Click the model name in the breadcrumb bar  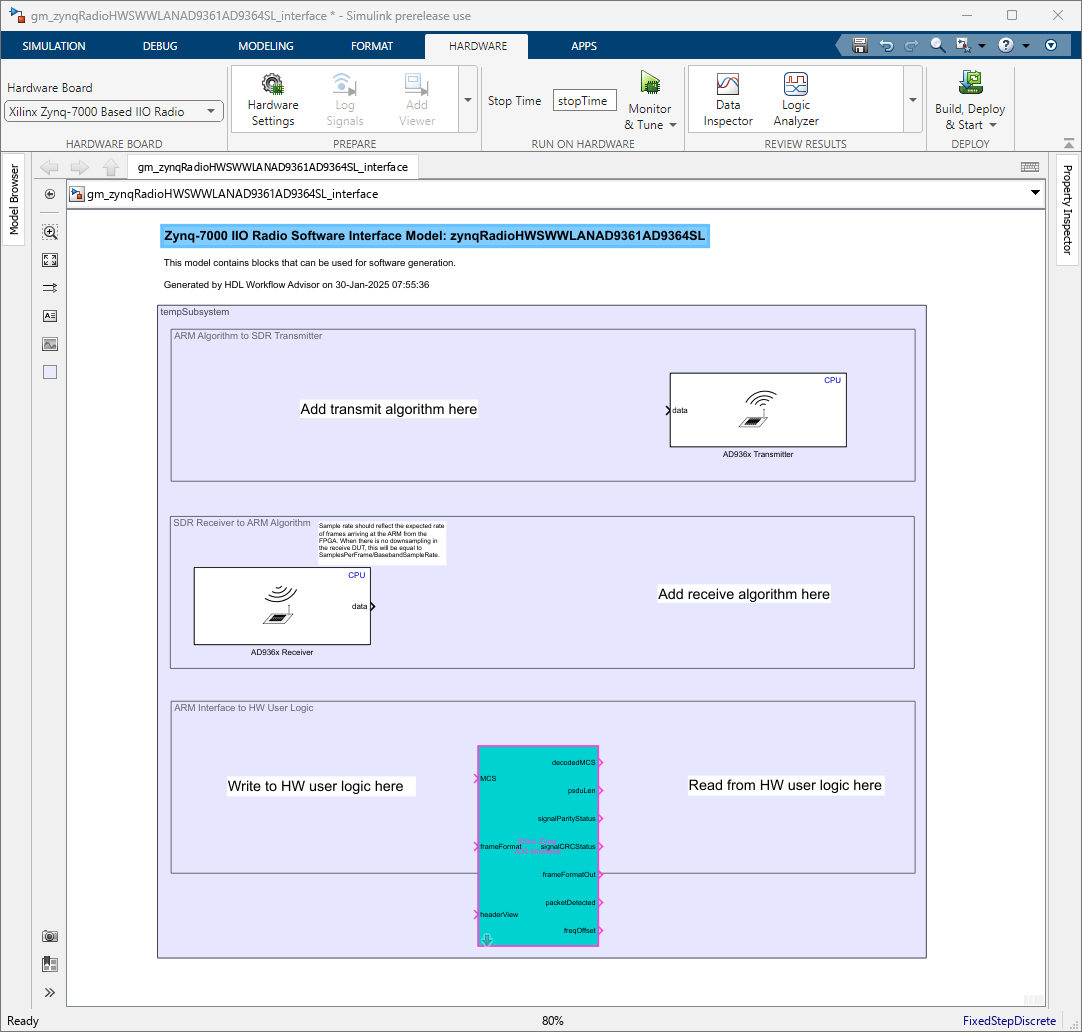(x=232, y=194)
